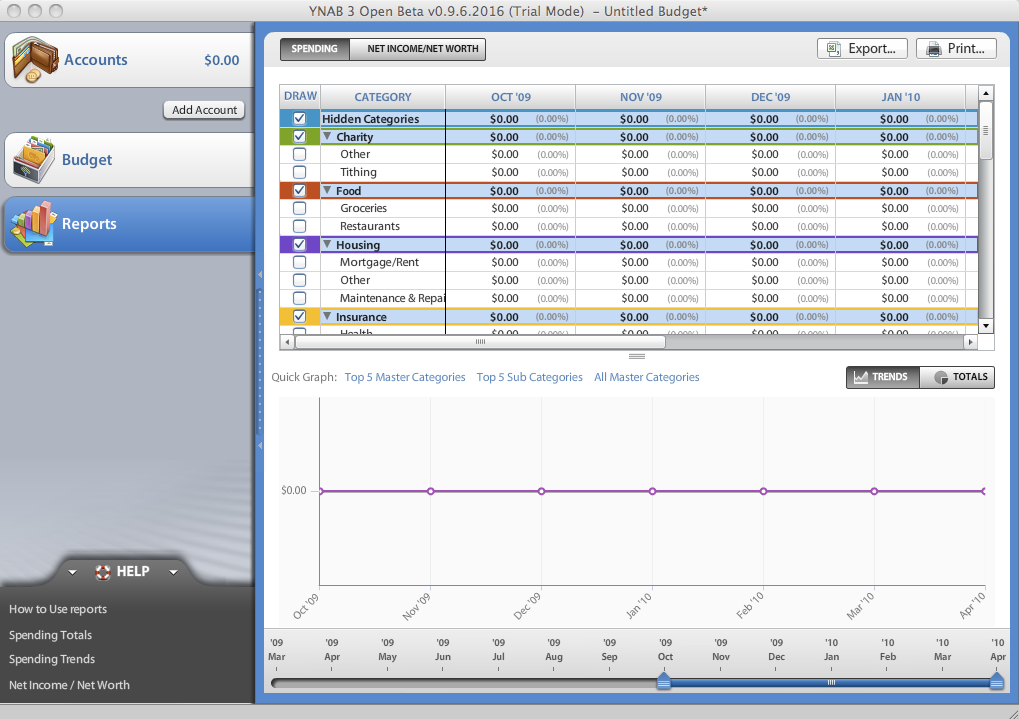Check the Groceries draw checkbox
Viewport: 1019px width, 719px height.
click(x=300, y=208)
